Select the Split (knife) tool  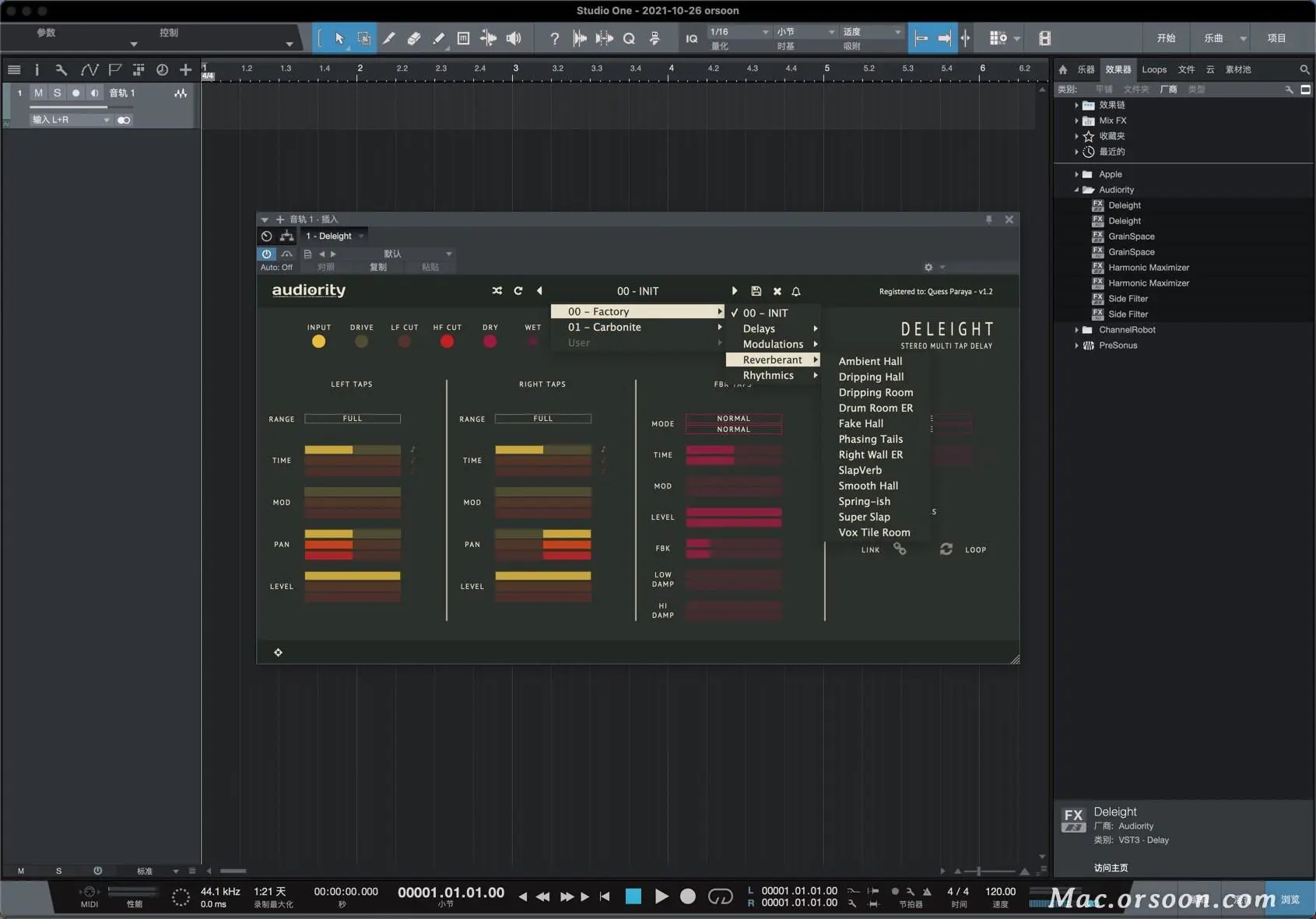(x=388, y=38)
